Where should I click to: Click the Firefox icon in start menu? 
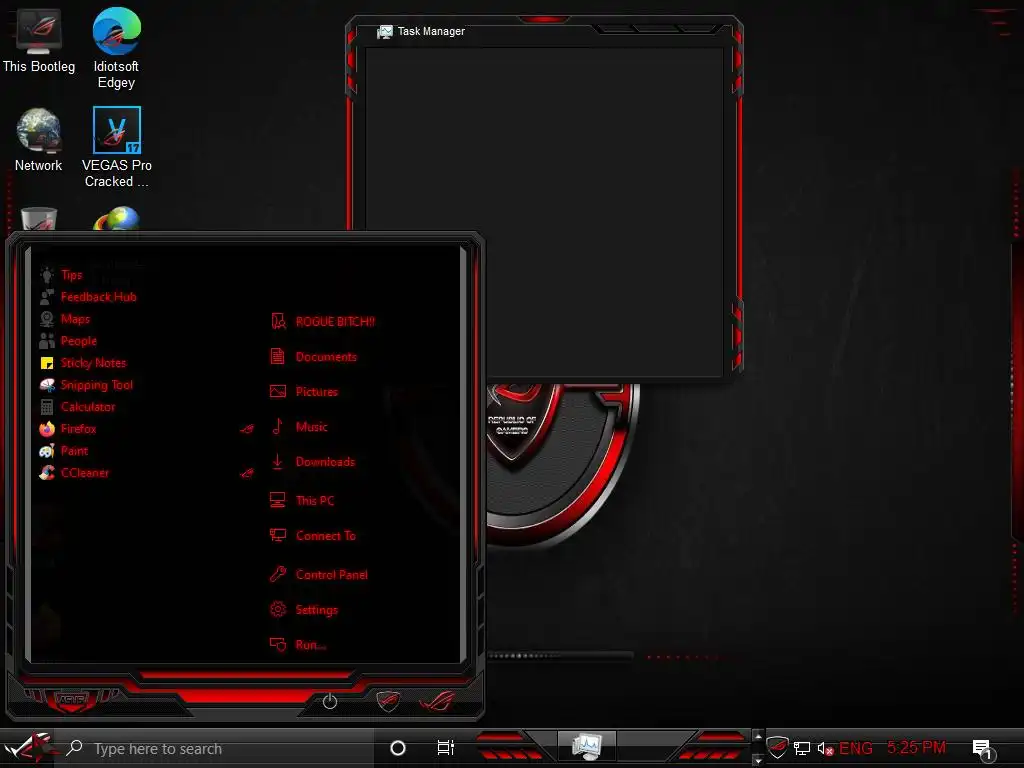[47, 429]
